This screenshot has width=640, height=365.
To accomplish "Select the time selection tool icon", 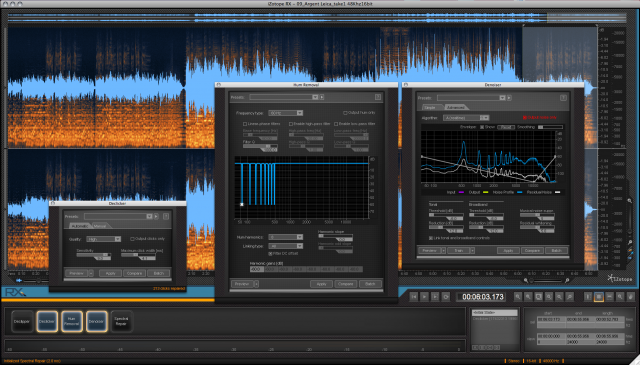I will (x=588, y=297).
